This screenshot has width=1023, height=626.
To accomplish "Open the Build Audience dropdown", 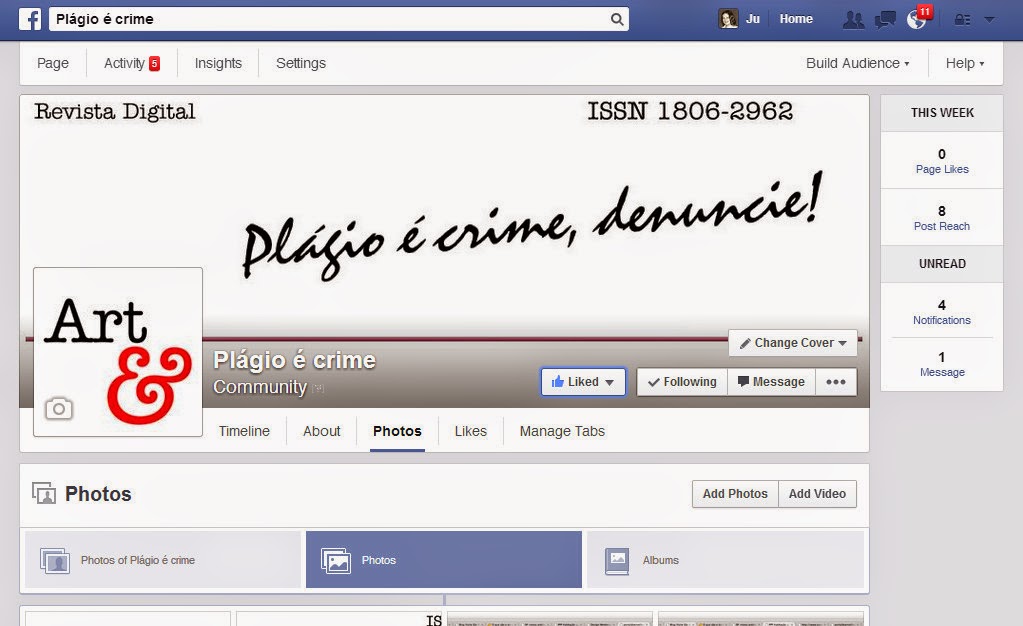I will (x=857, y=63).
